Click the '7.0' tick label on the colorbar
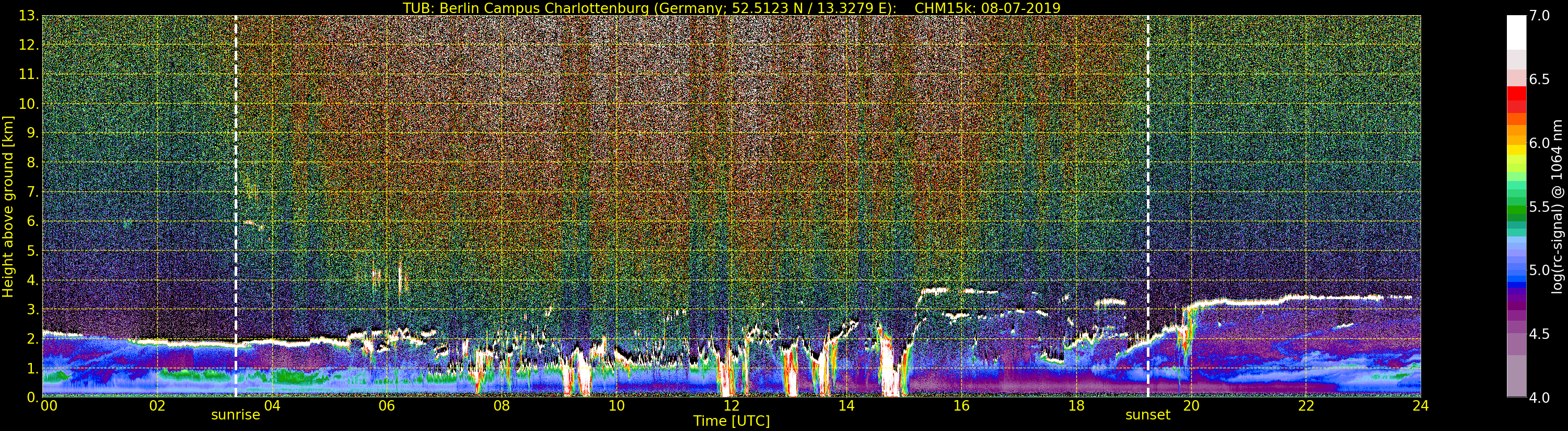Viewport: 1568px width, 431px height. (1539, 16)
